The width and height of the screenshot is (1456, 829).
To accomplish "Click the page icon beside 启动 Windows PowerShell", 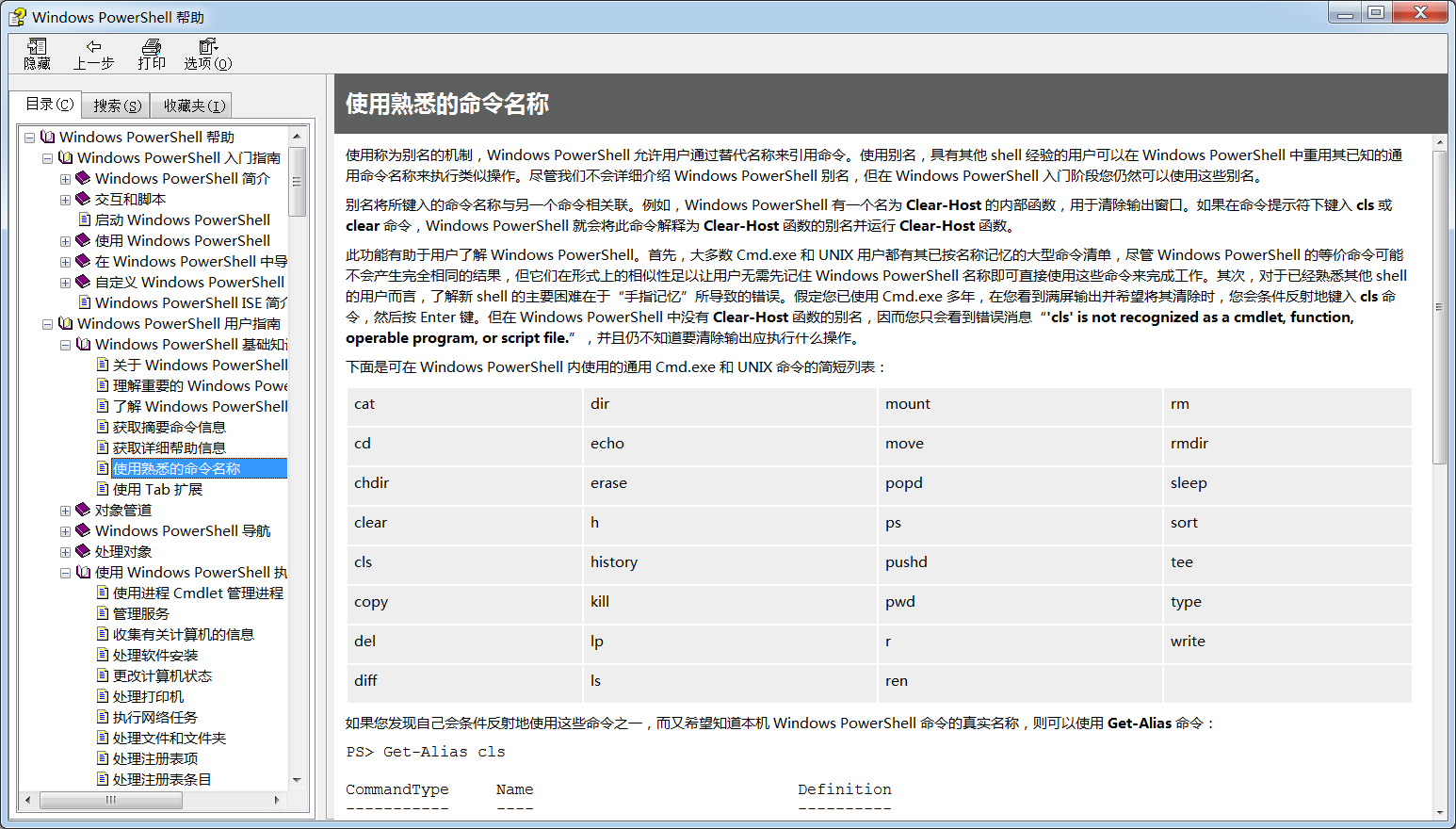I will point(85,219).
